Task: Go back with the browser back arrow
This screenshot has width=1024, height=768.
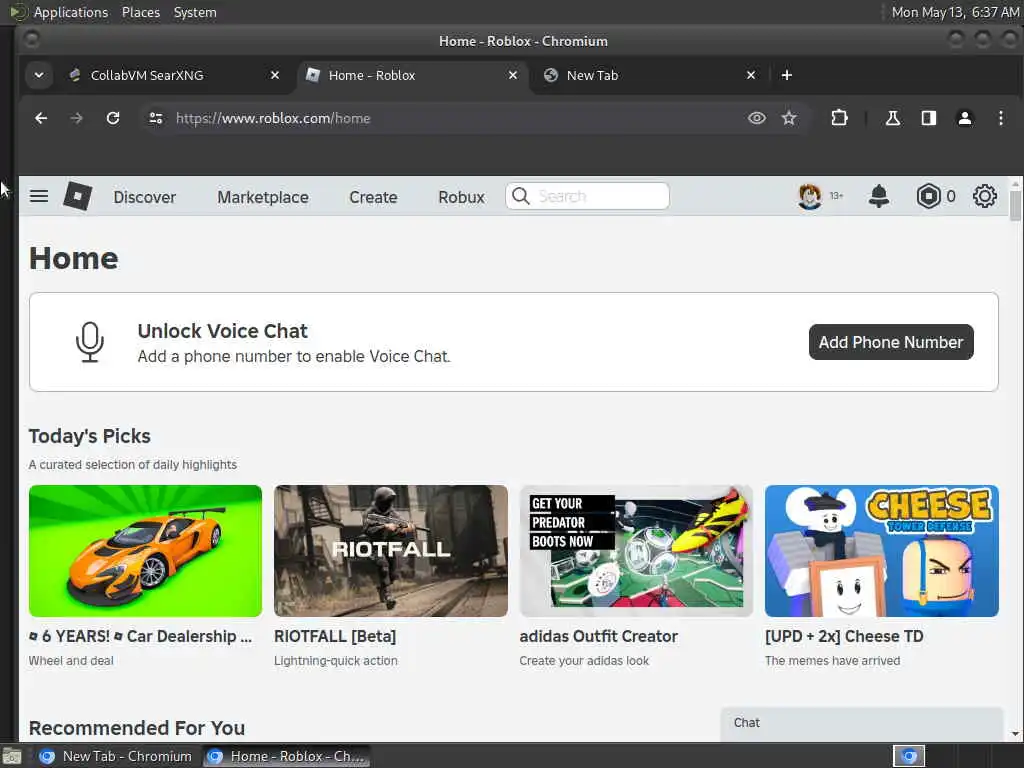Action: 41,118
